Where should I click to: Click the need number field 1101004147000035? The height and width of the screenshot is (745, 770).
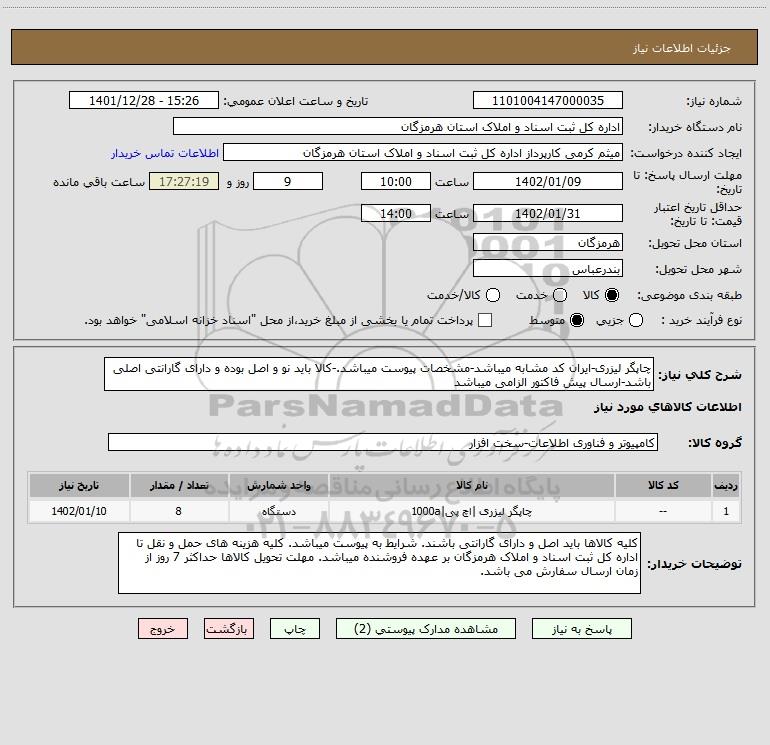pos(548,101)
